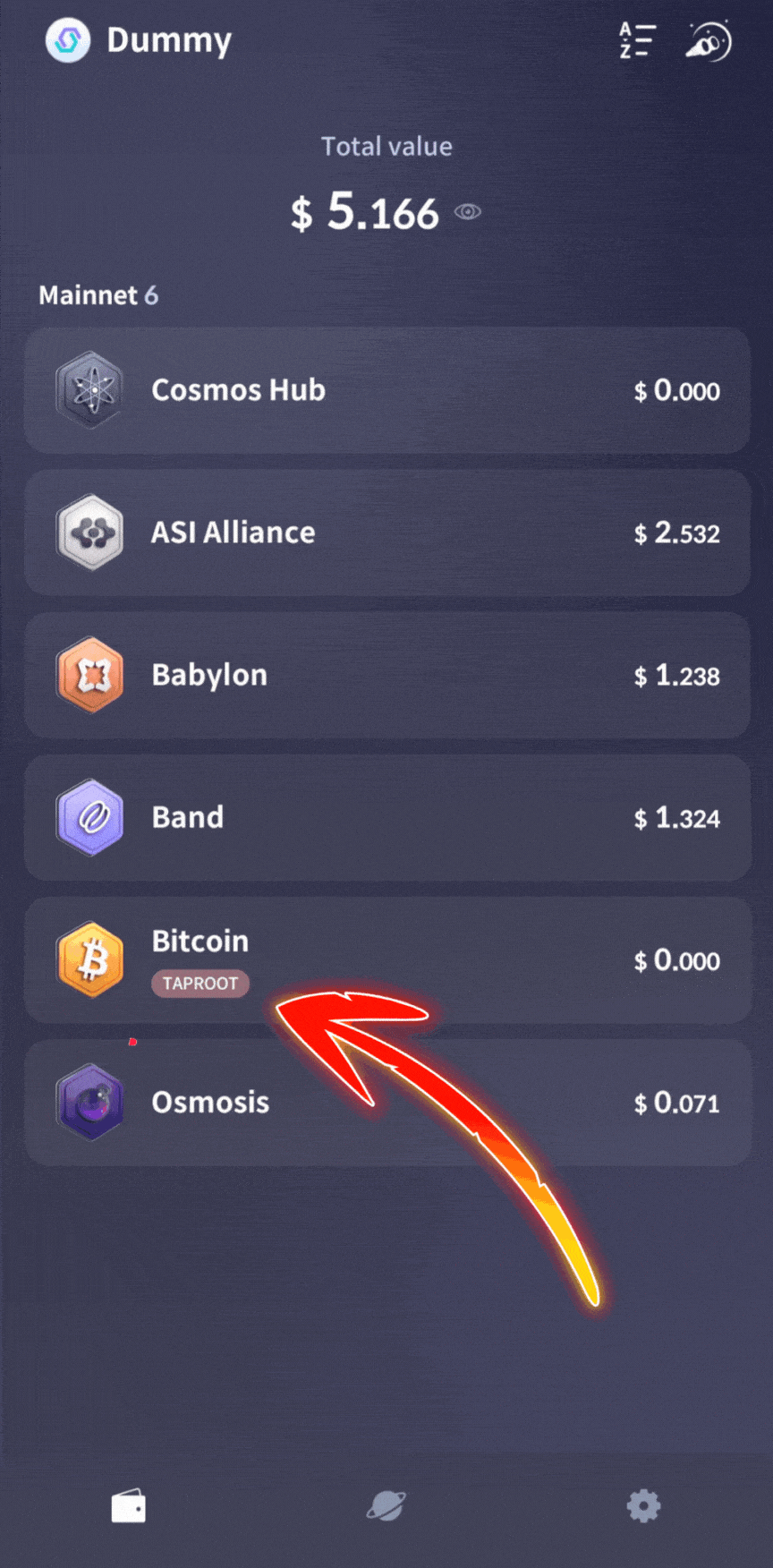Switch to the wallet tab
The image size is (773, 1568).
[x=129, y=1506]
